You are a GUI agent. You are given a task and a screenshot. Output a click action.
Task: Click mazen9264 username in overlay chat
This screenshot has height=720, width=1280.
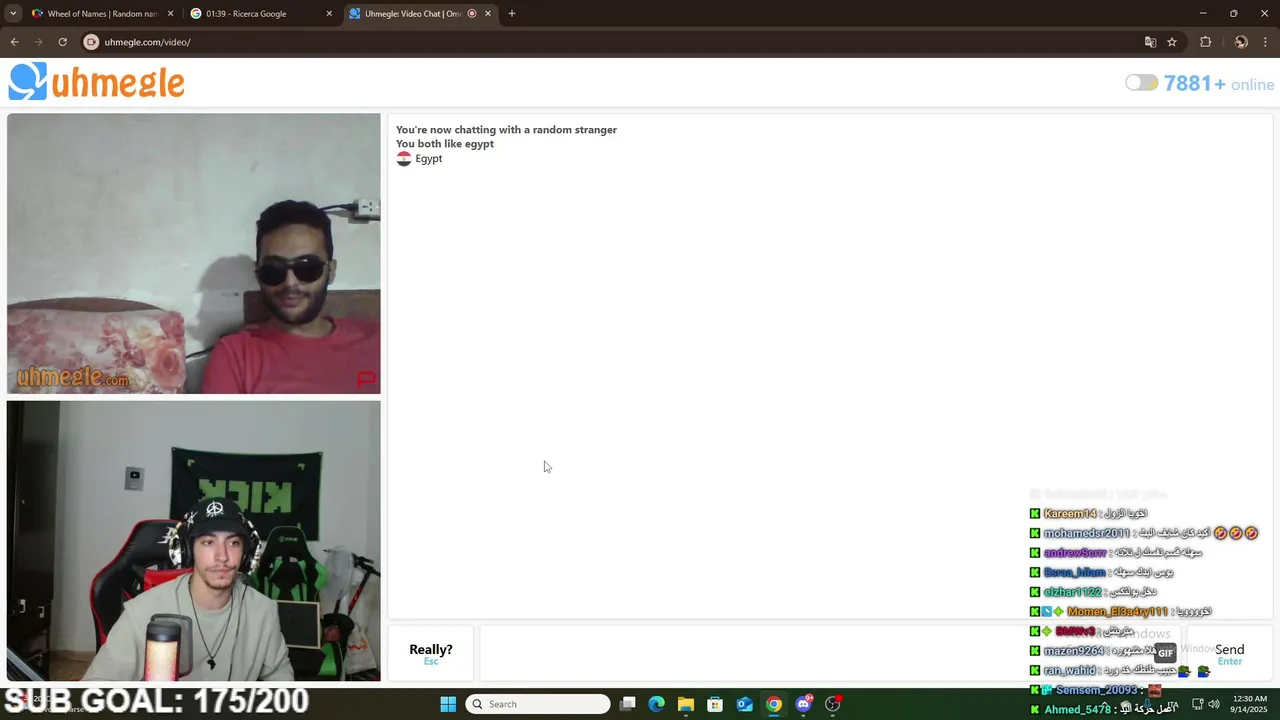(x=1074, y=651)
